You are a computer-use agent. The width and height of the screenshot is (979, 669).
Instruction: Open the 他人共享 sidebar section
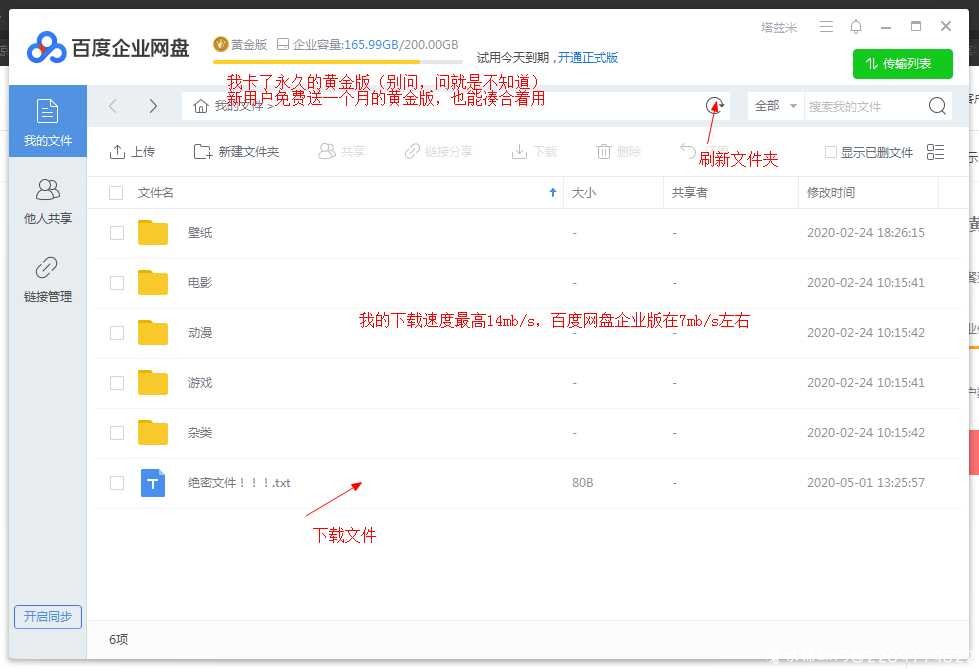(47, 201)
